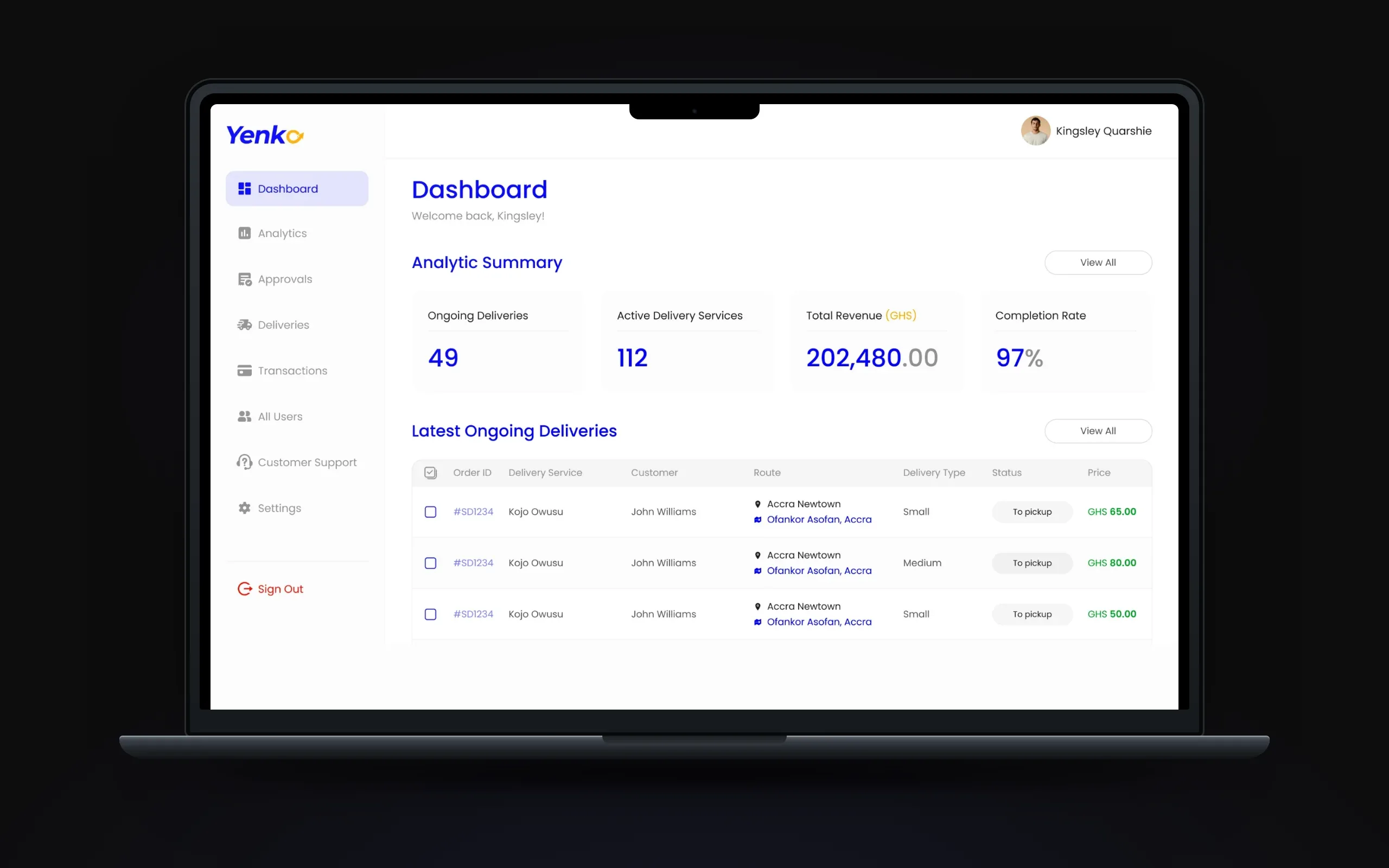1389x868 pixels.
Task: Click the Welcome back, Kingsley! text
Action: click(477, 216)
